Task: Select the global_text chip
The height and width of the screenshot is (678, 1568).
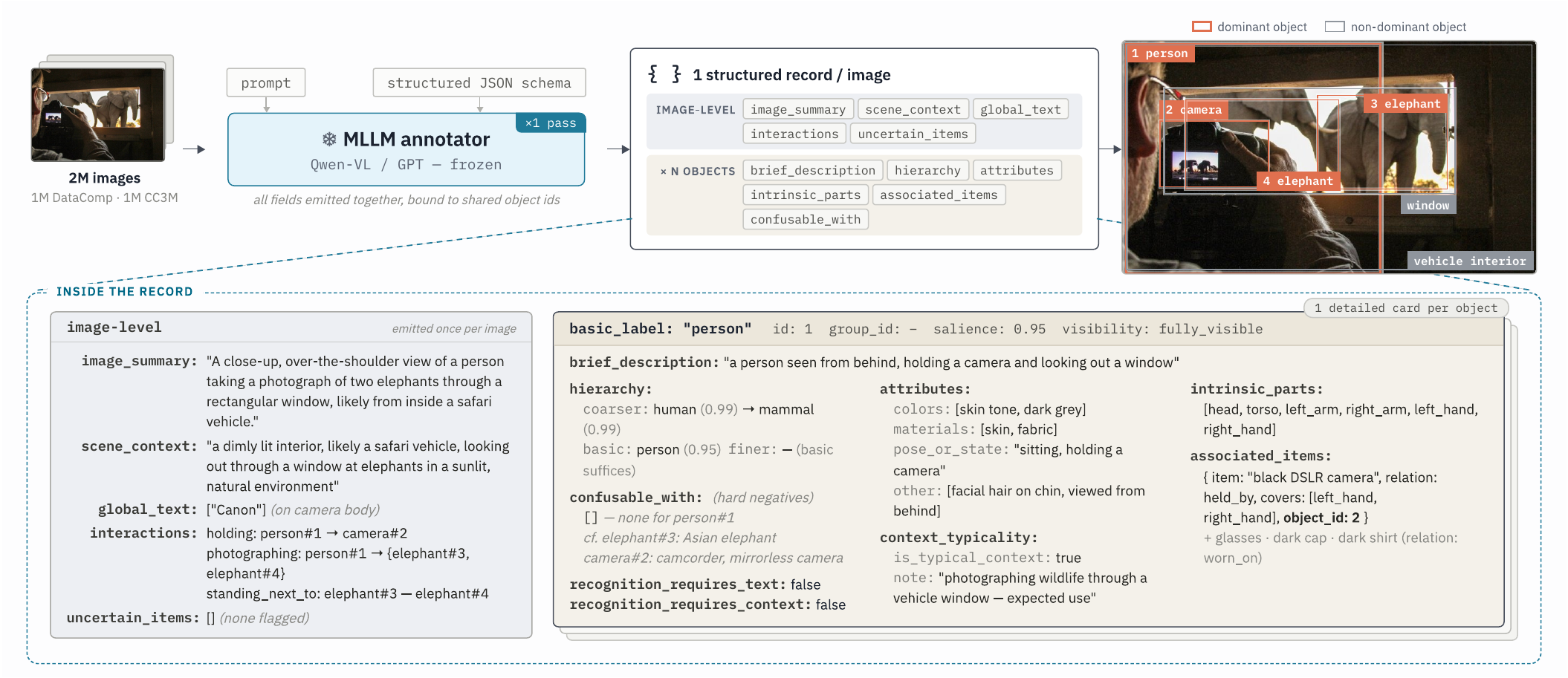Action: click(1020, 109)
